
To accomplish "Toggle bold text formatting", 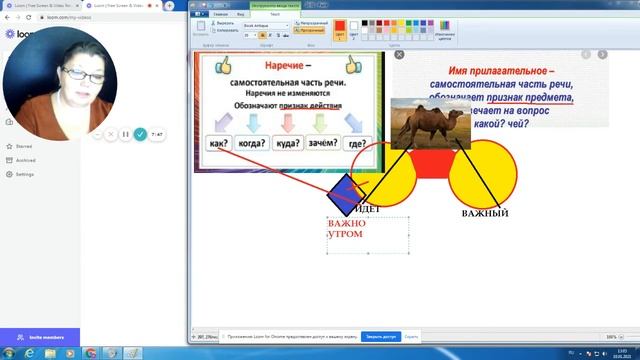I will point(262,36).
